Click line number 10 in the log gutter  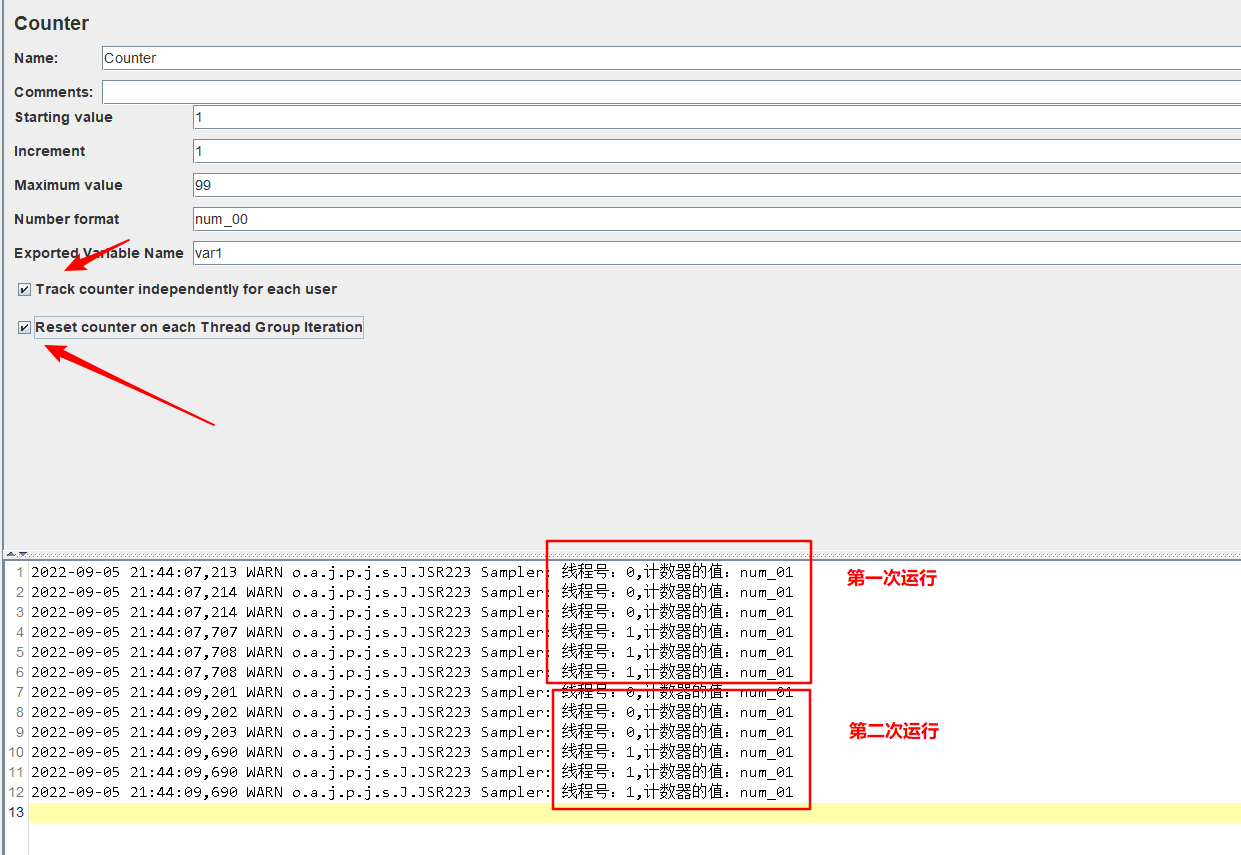15,752
